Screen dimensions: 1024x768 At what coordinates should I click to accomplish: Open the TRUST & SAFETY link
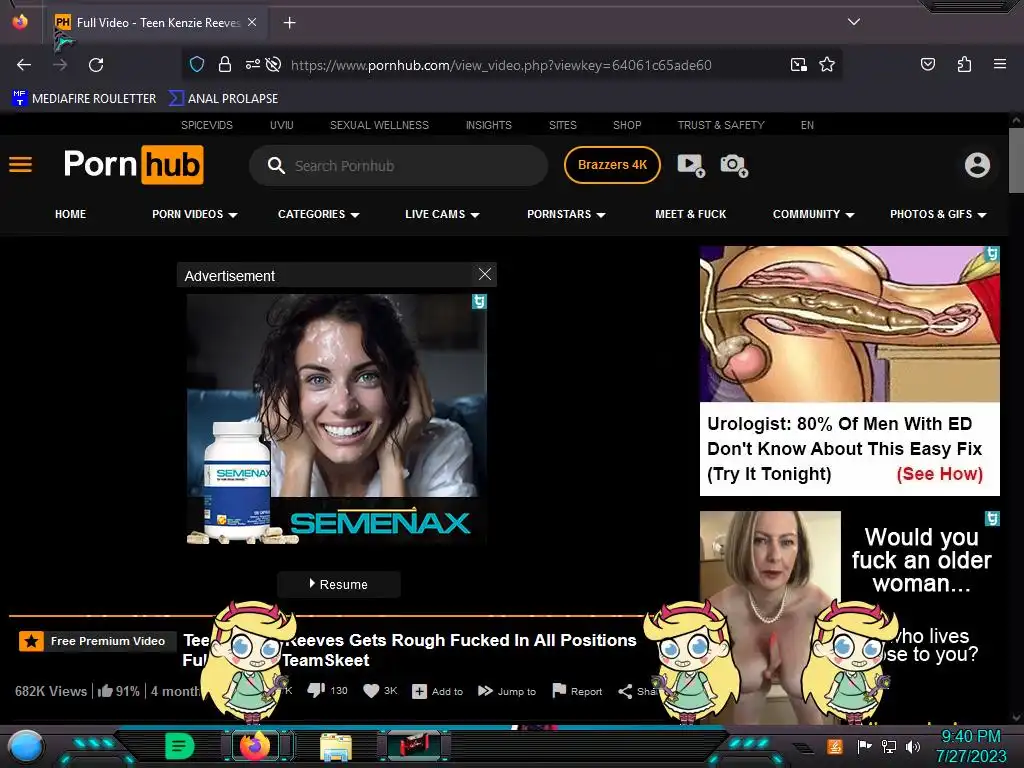coord(721,125)
